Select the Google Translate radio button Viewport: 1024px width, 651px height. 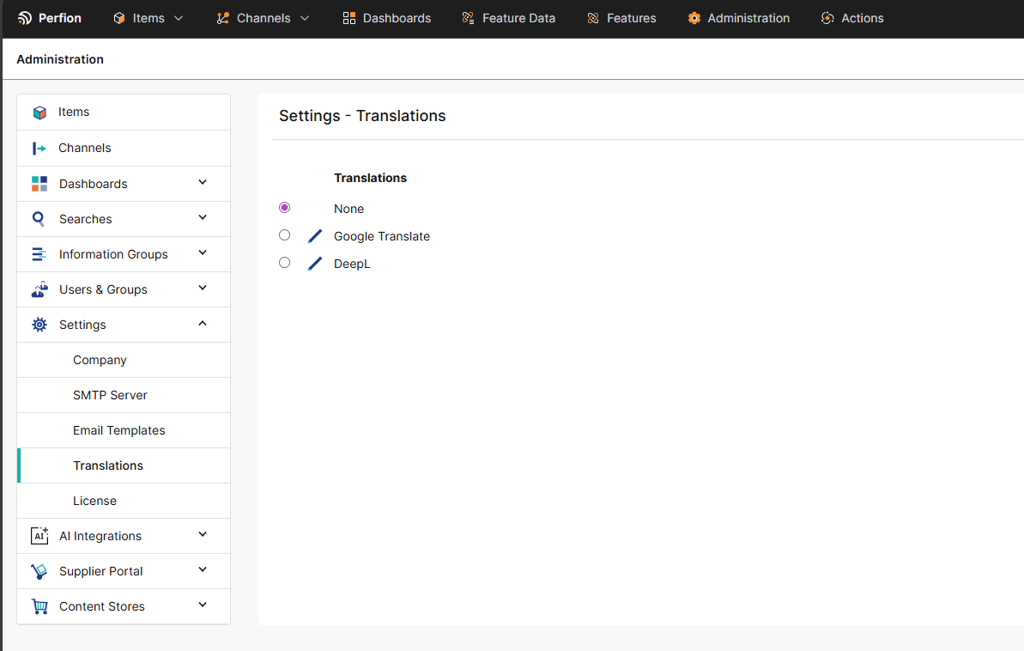pyautogui.click(x=284, y=235)
